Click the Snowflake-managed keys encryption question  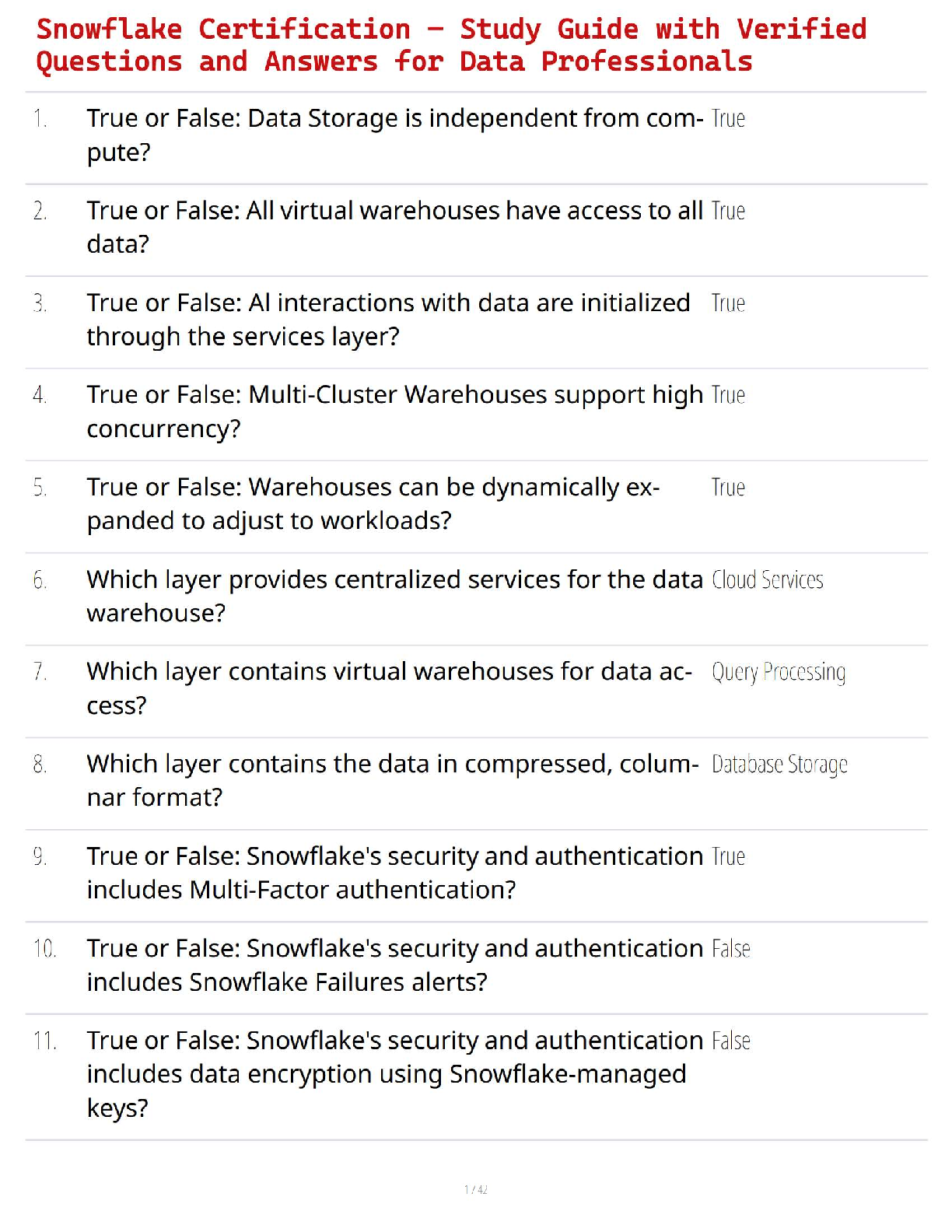click(394, 1073)
